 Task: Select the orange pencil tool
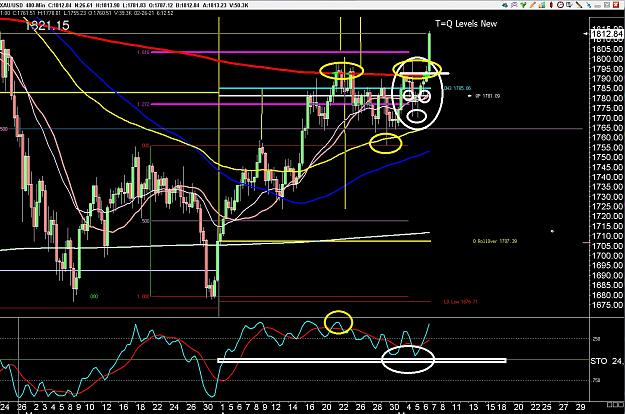[533, 5]
